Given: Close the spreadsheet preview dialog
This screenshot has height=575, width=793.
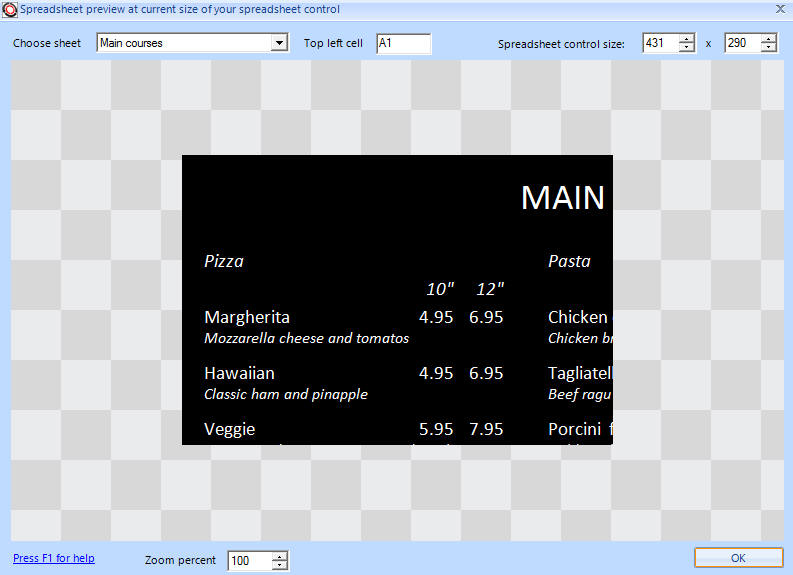Looking at the screenshot, I should (780, 9).
